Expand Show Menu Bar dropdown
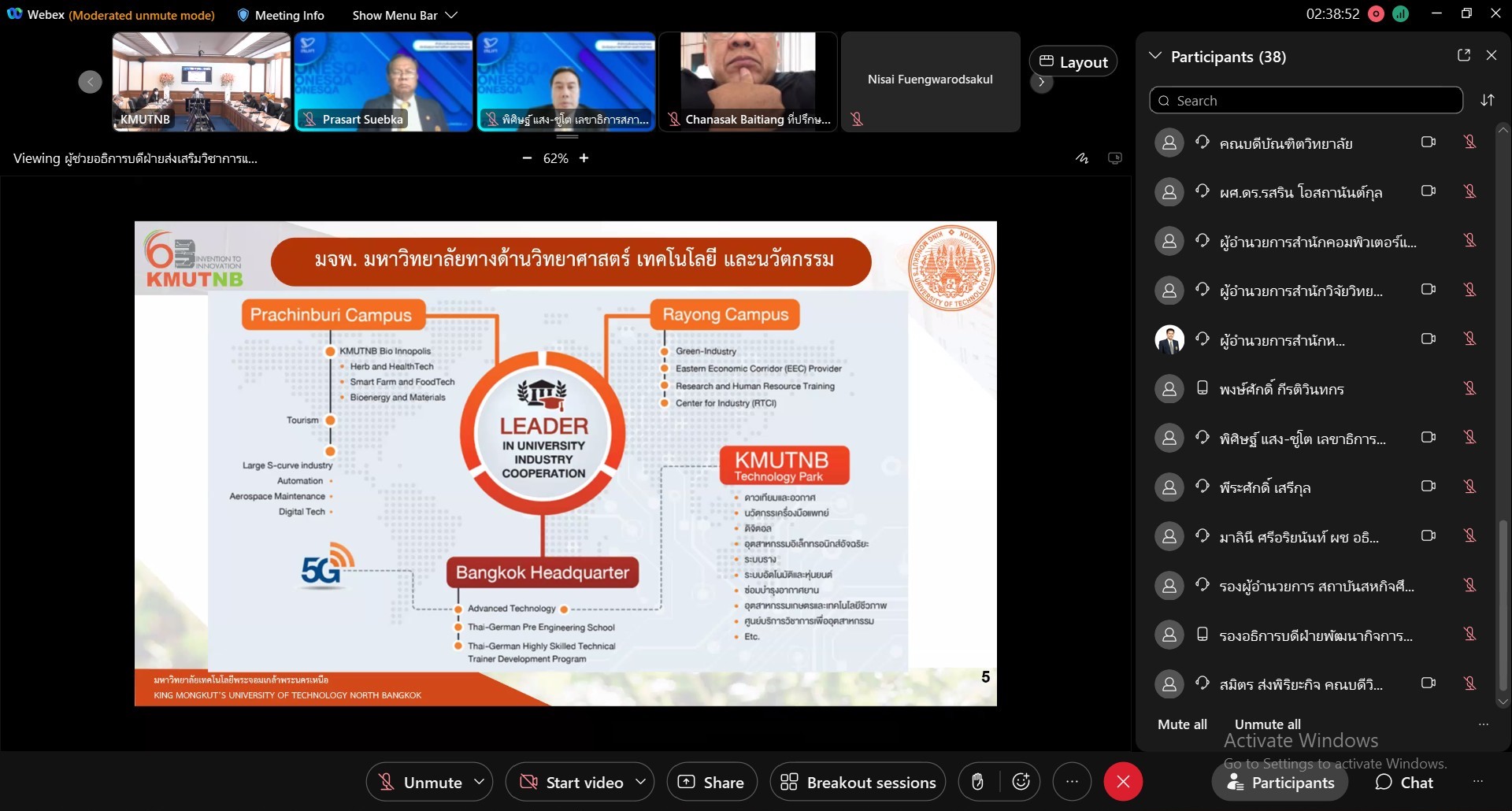The width and height of the screenshot is (1512, 811). click(405, 15)
